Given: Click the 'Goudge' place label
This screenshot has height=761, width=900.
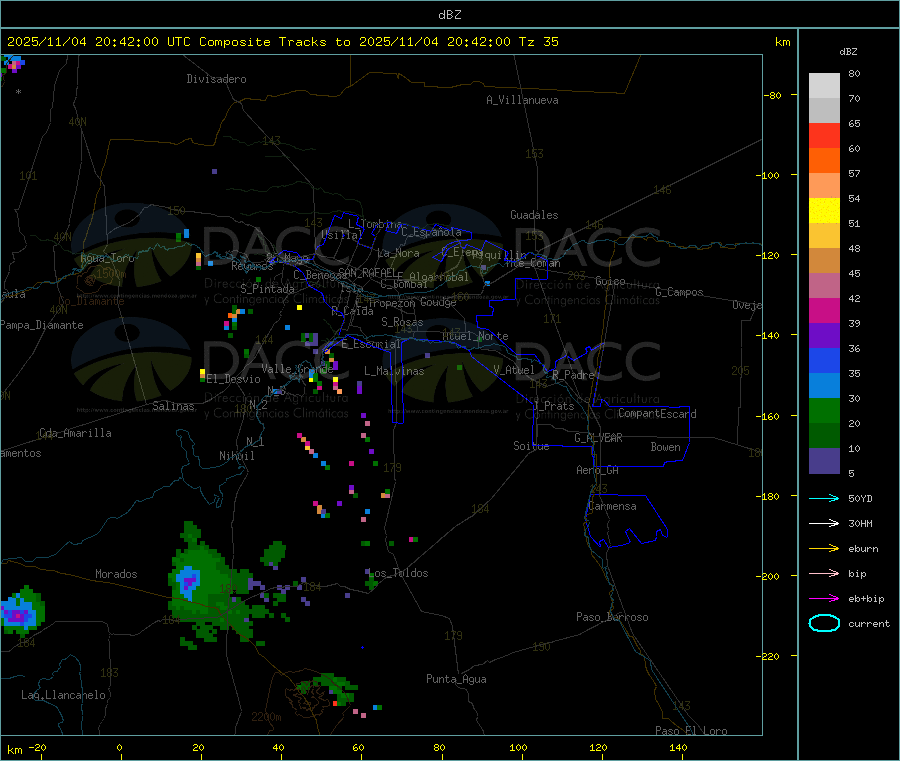Looking at the screenshot, I should pos(438,302).
